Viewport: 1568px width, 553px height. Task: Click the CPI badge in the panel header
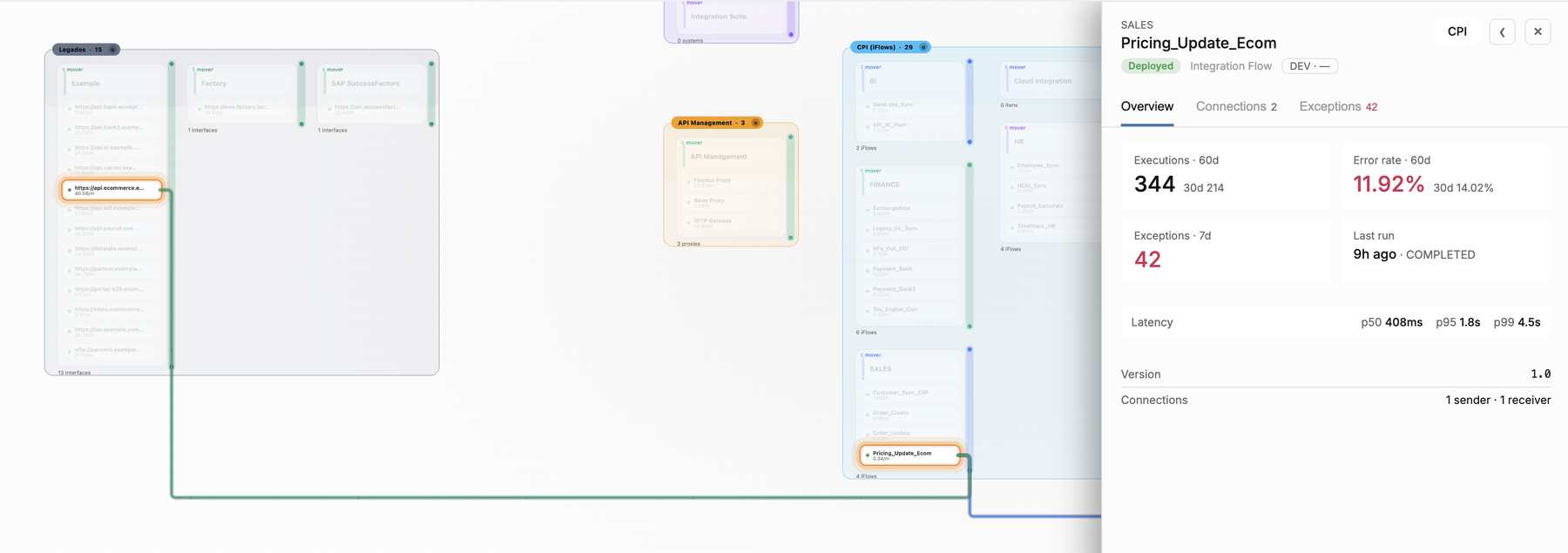(x=1457, y=31)
